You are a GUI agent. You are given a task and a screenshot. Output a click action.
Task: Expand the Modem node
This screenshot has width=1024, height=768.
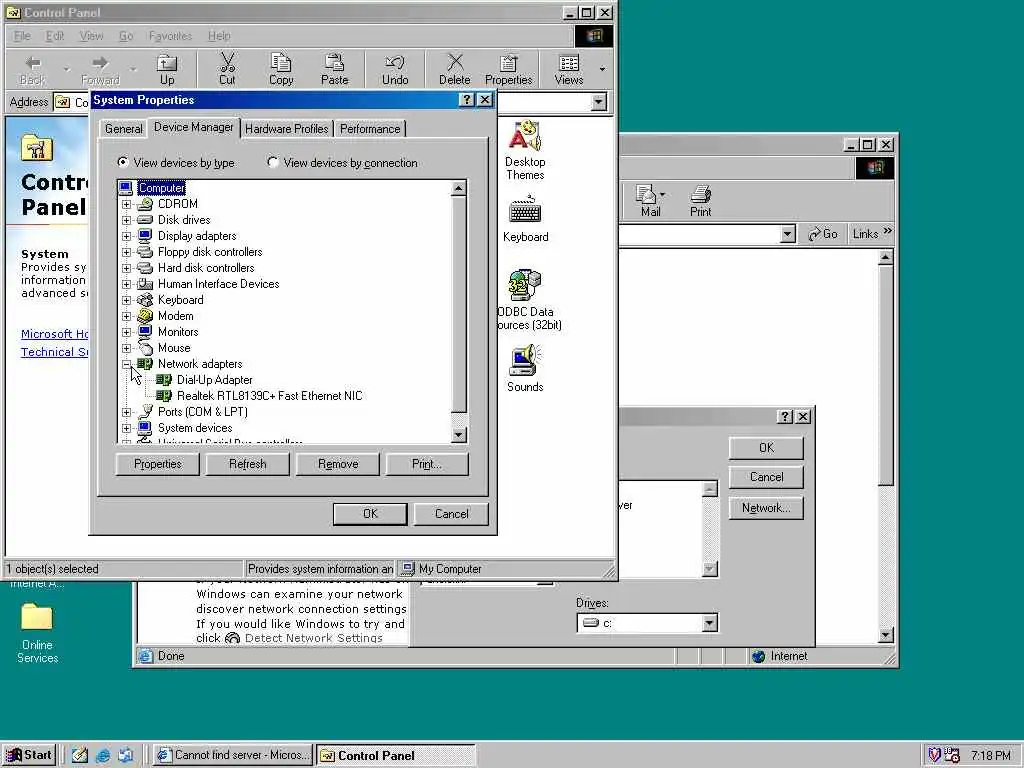tap(127, 316)
